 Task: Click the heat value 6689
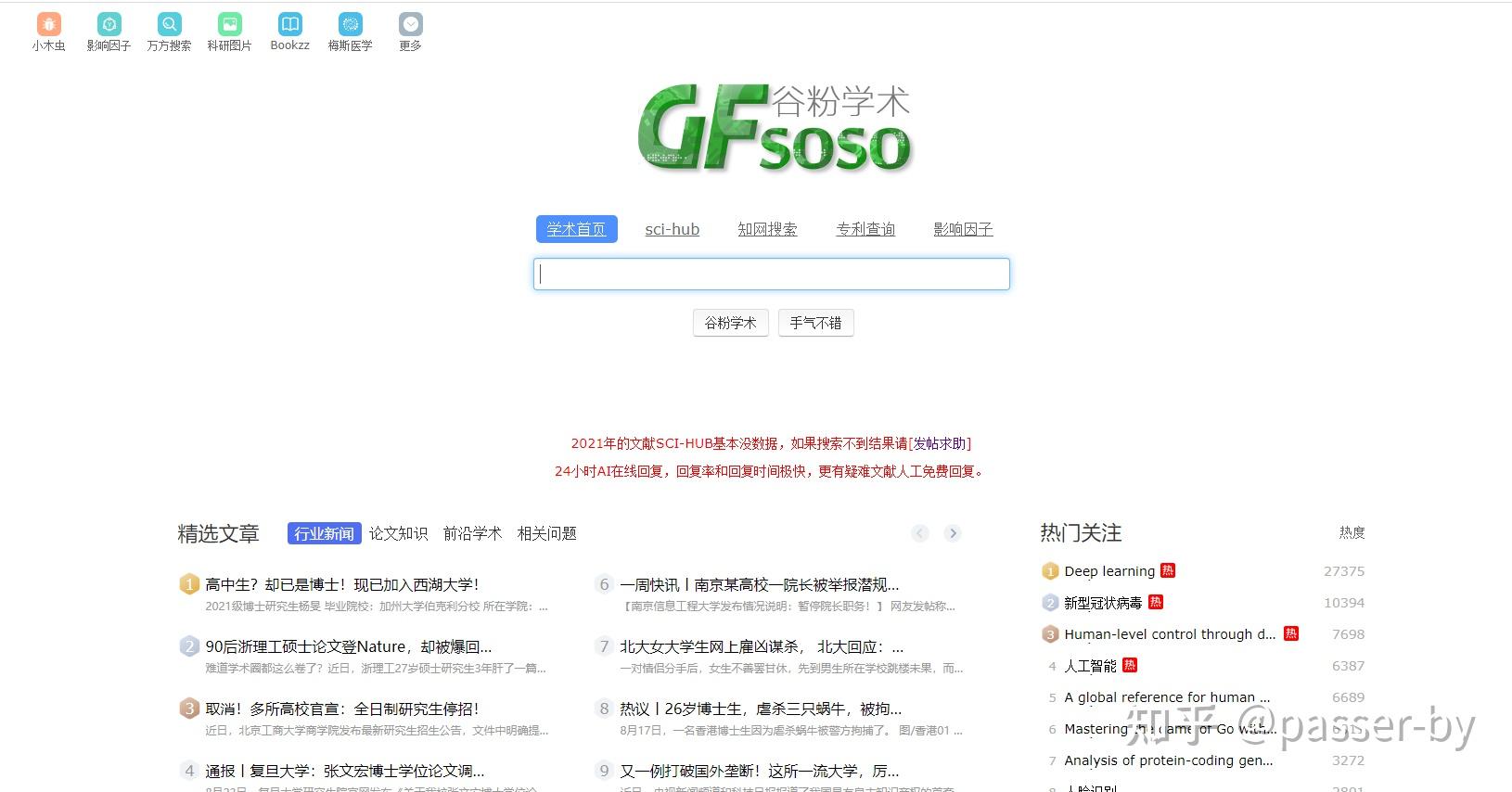click(x=1348, y=697)
